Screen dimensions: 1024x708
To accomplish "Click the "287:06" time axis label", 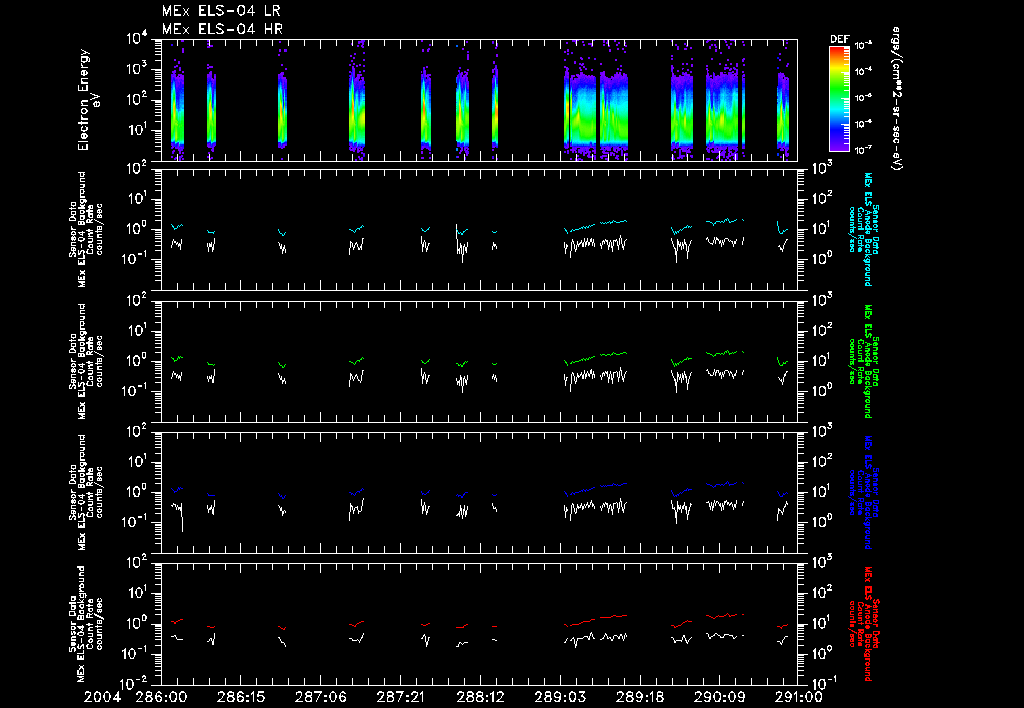I will (320, 697).
